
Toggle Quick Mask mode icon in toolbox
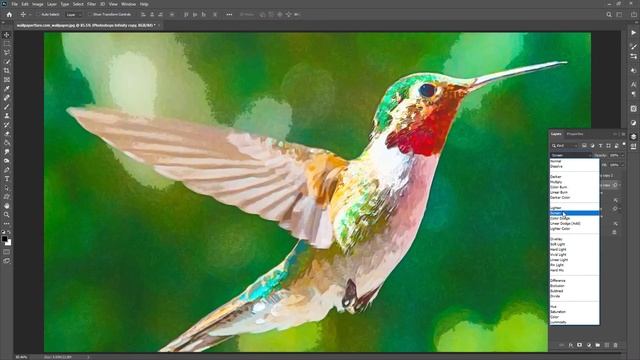click(x=7, y=252)
